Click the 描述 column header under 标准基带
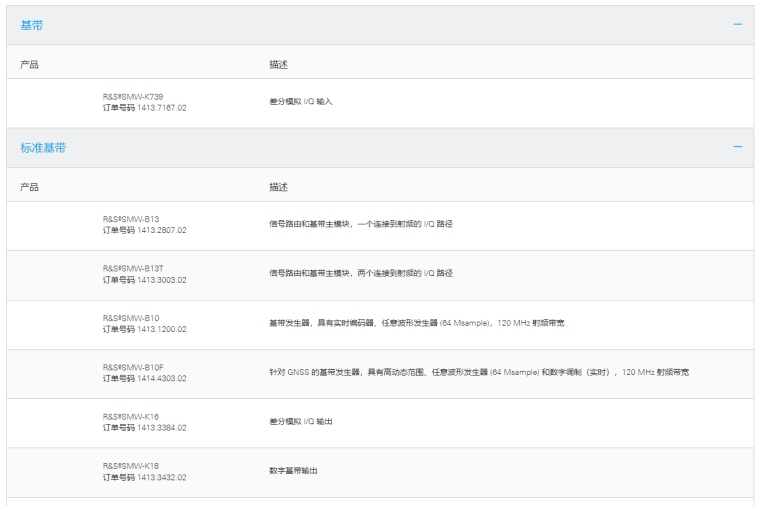Viewport: 760px width, 506px height. point(278,187)
